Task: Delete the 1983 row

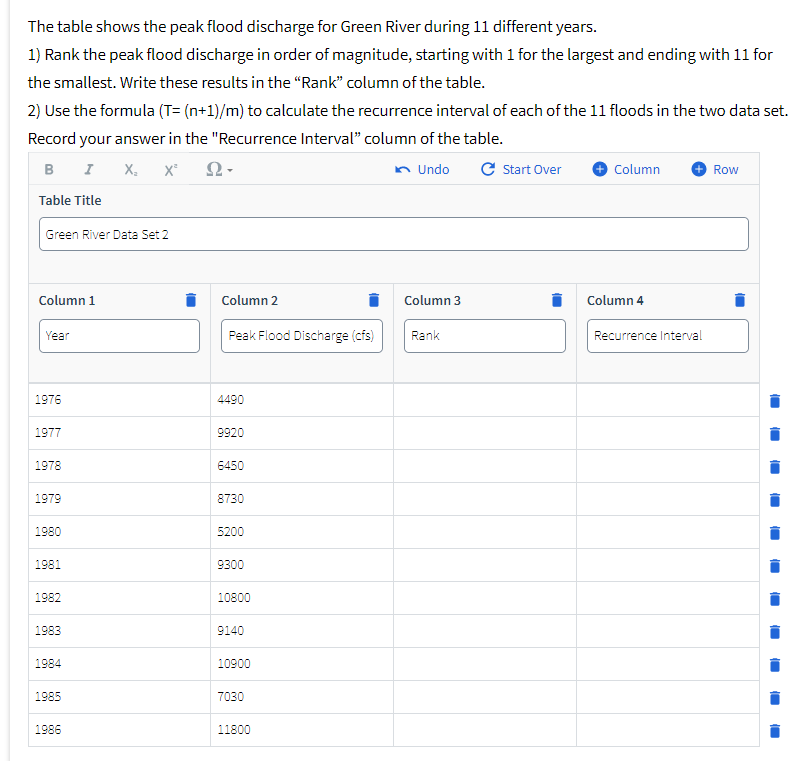Action: [775, 631]
